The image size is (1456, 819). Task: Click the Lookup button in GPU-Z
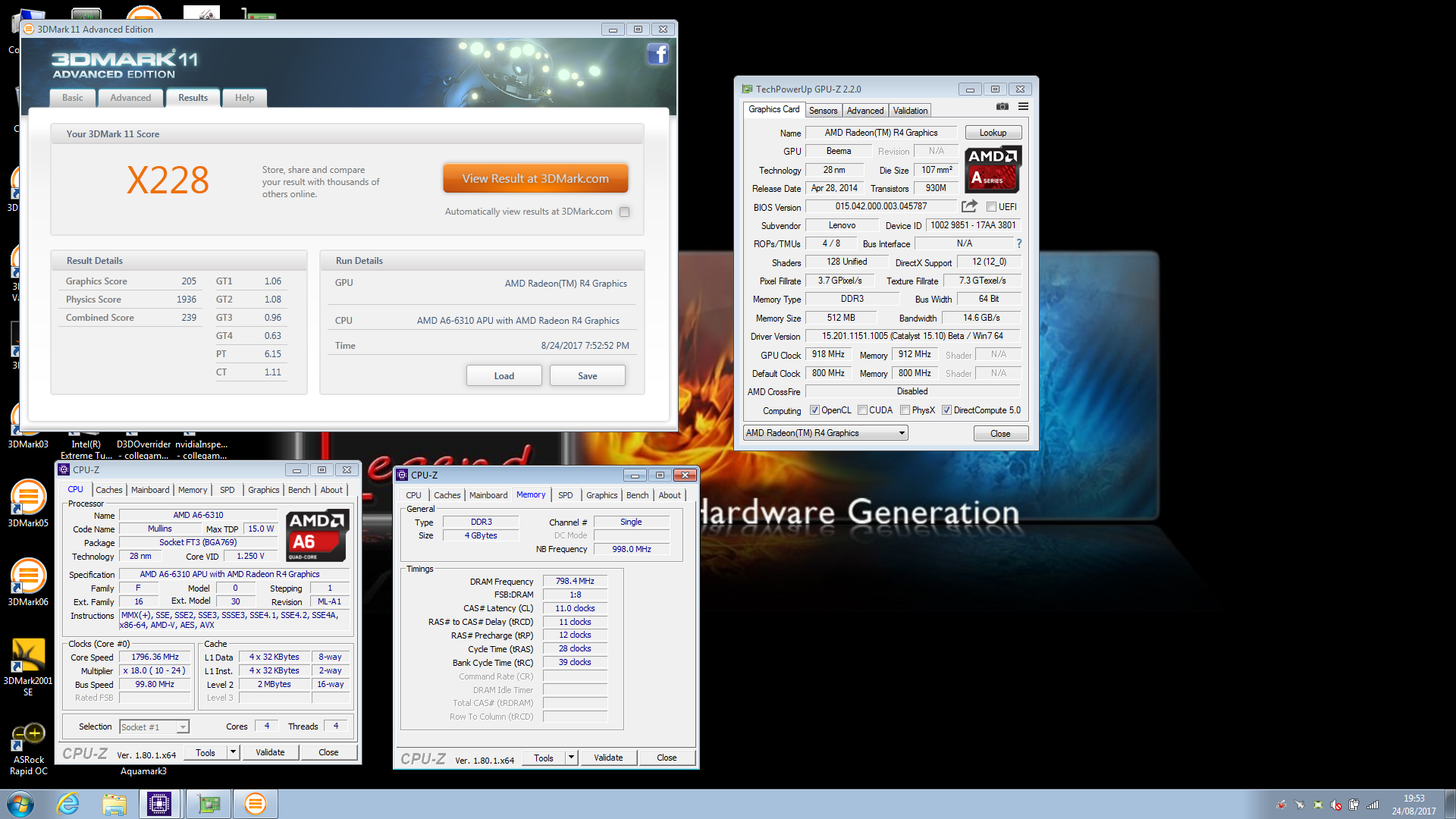(993, 133)
